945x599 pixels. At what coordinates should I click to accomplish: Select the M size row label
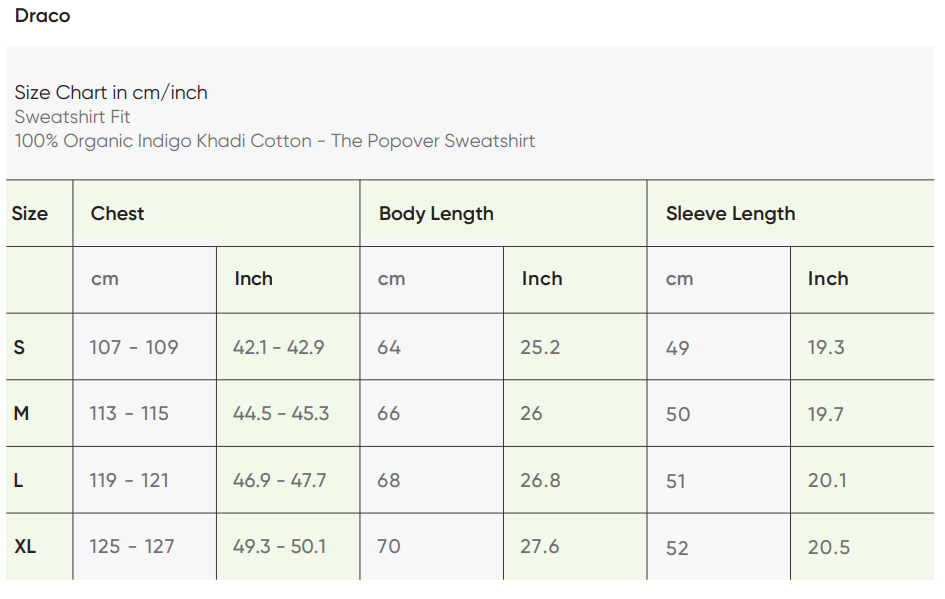[21, 414]
